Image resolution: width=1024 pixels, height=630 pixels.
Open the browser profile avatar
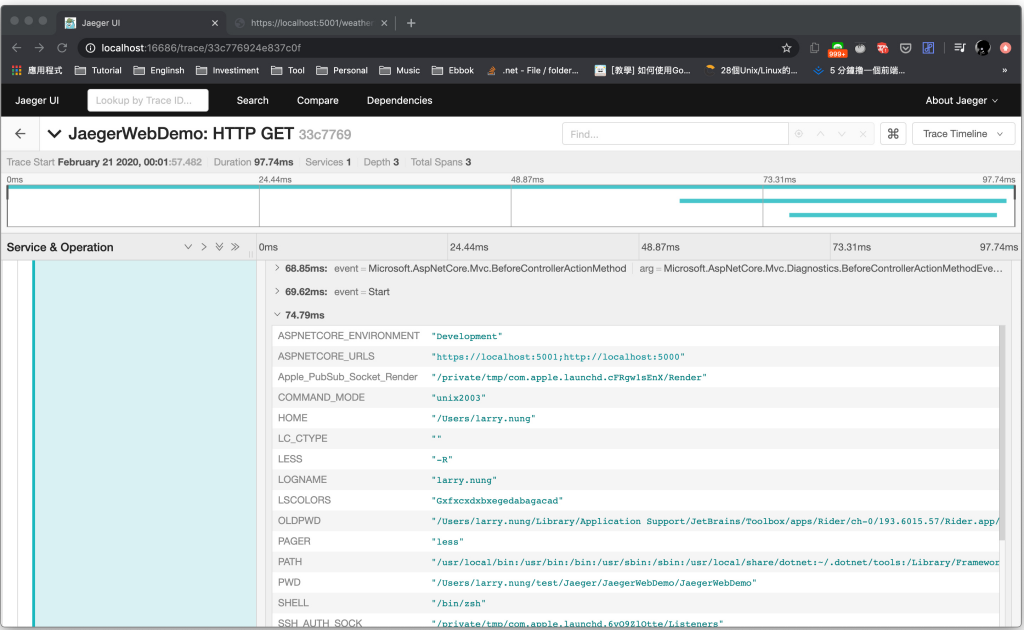[x=982, y=48]
